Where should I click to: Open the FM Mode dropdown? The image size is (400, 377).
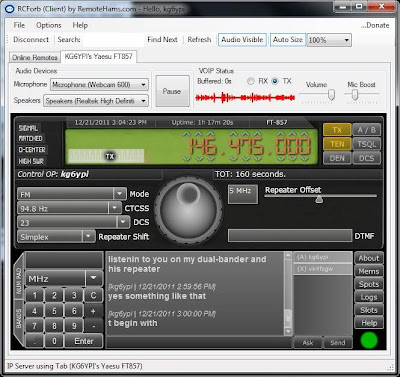click(72, 194)
